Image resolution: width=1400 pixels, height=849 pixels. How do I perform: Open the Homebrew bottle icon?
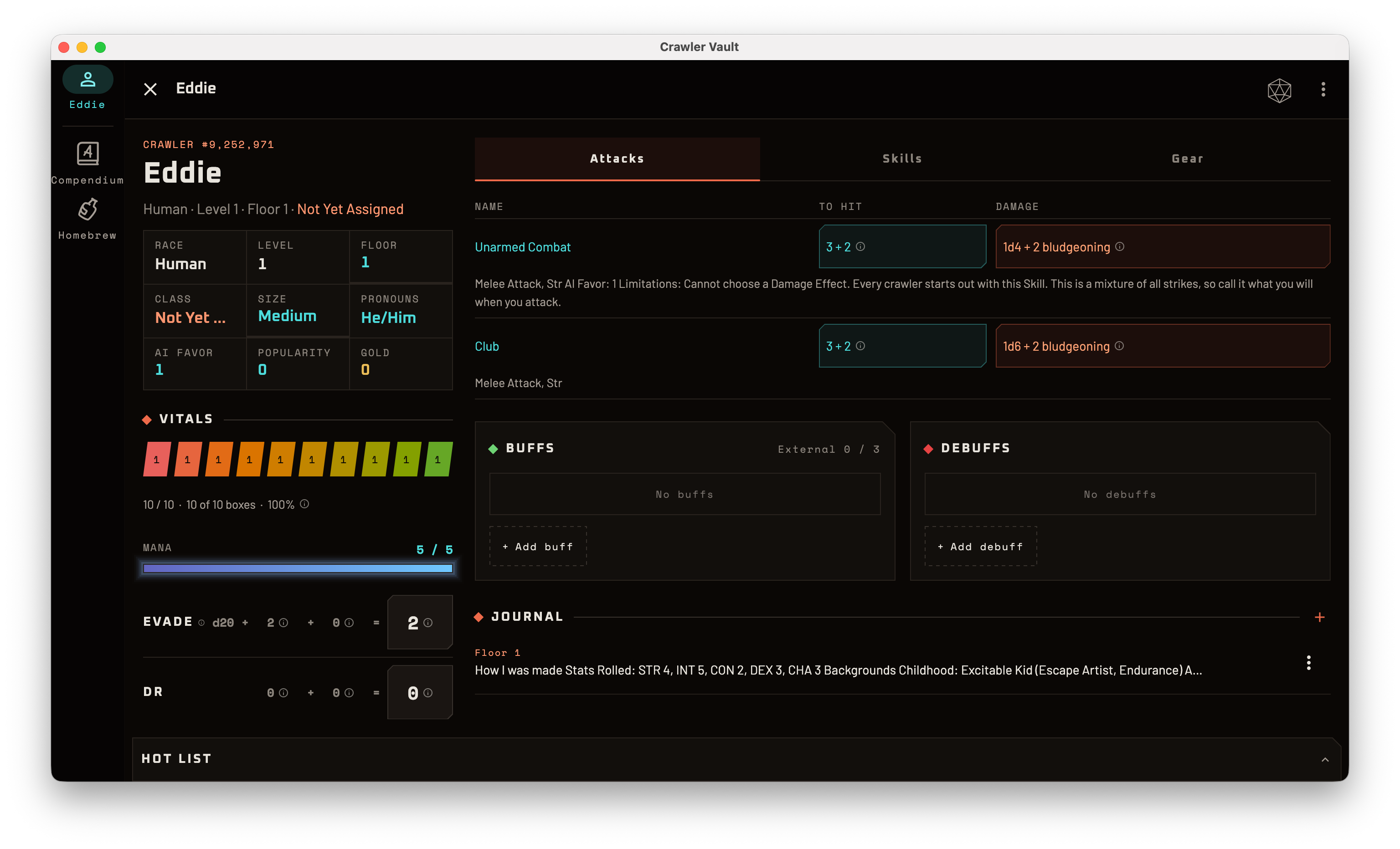87,209
